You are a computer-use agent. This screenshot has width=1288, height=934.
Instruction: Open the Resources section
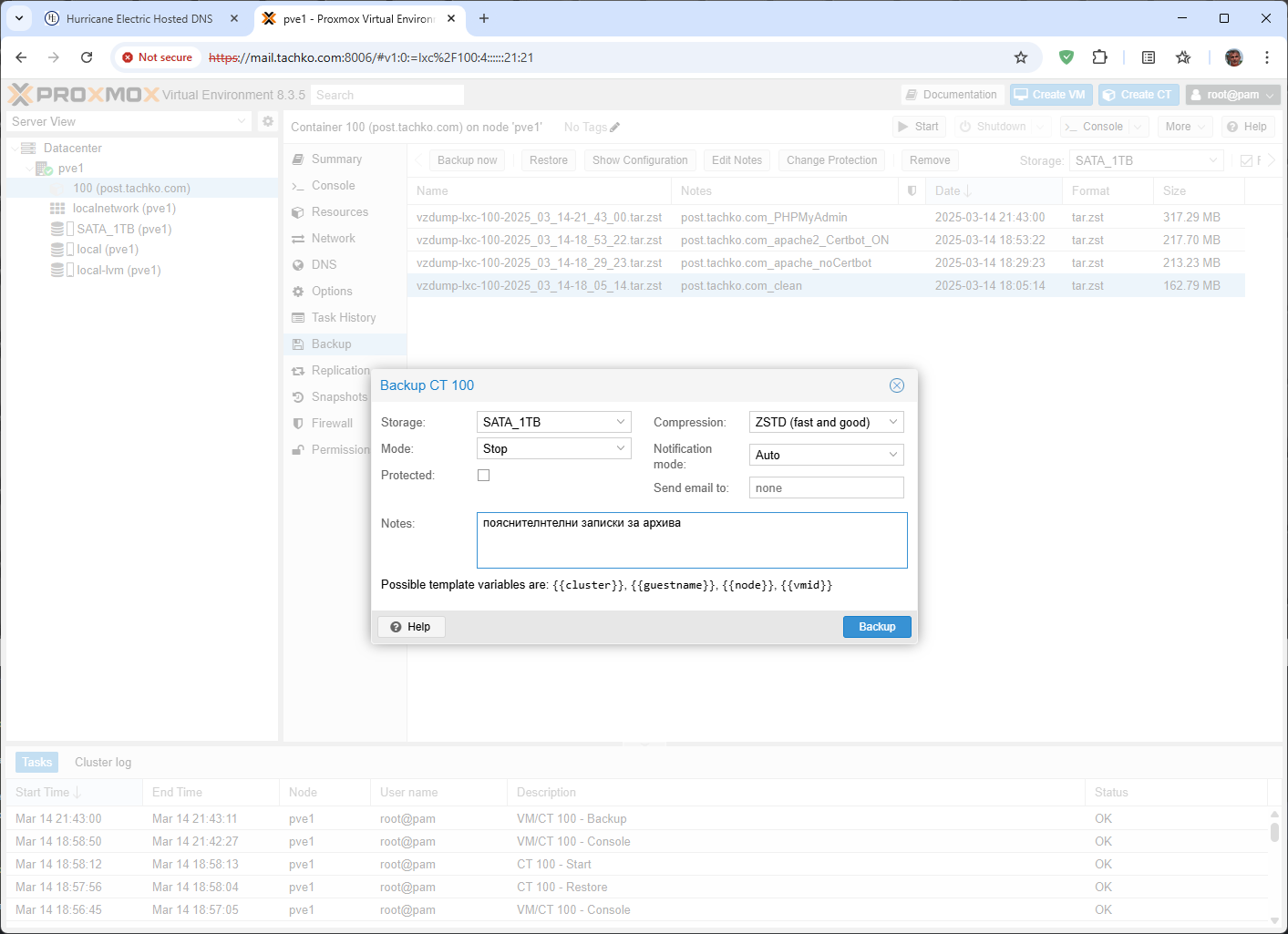click(340, 211)
